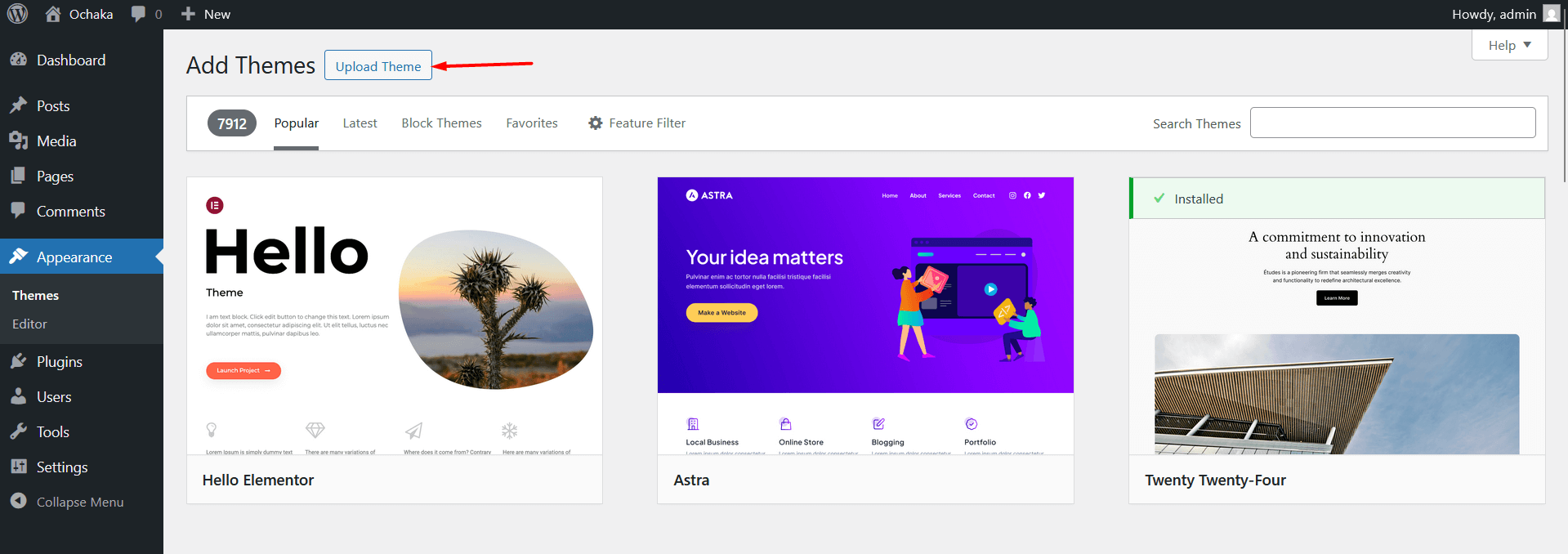The image size is (1568, 554).
Task: Expand the Feature Filter options
Action: click(637, 123)
